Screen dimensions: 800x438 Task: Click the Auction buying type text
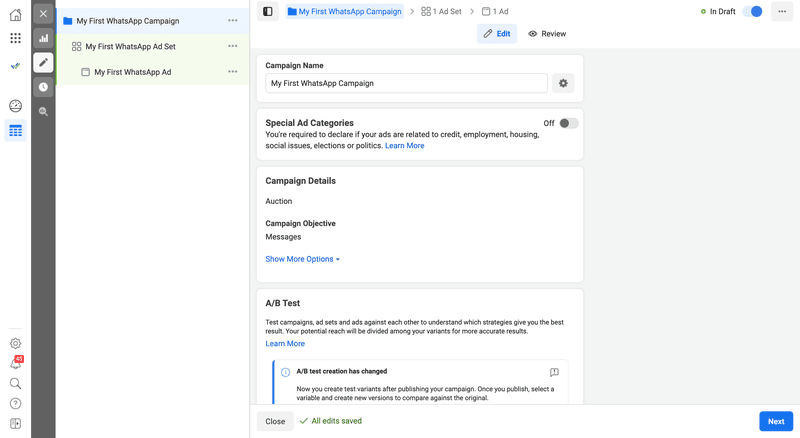tap(279, 201)
